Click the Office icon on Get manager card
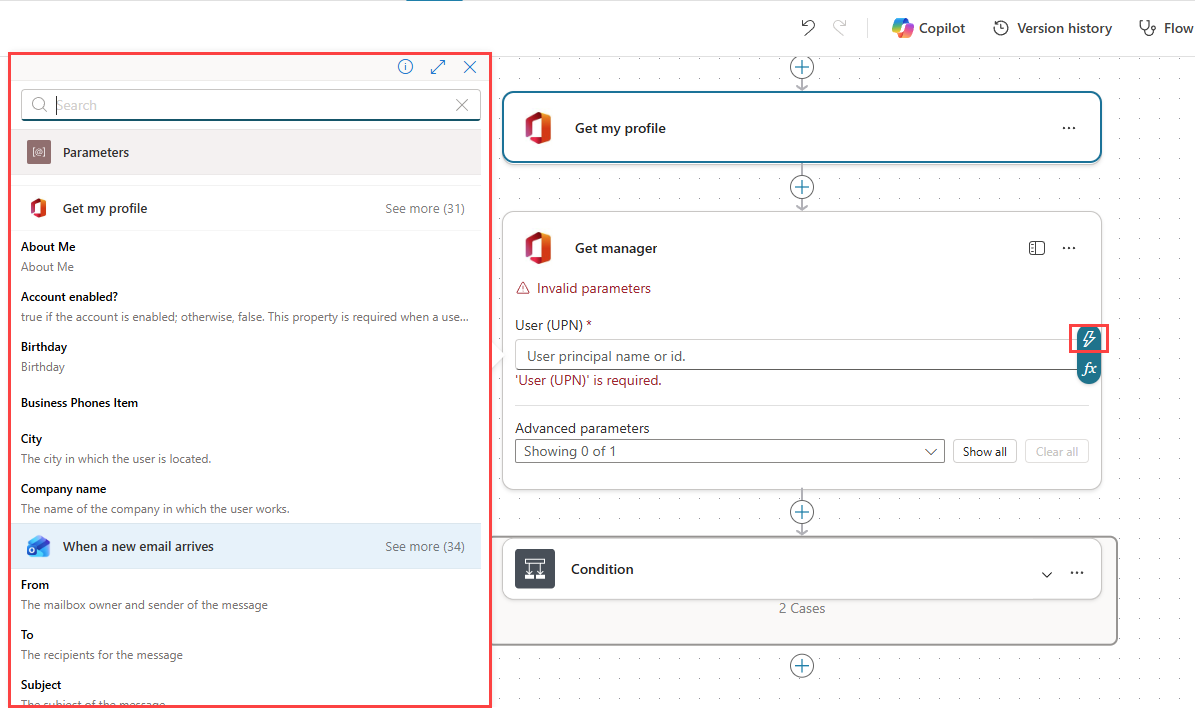 (538, 248)
